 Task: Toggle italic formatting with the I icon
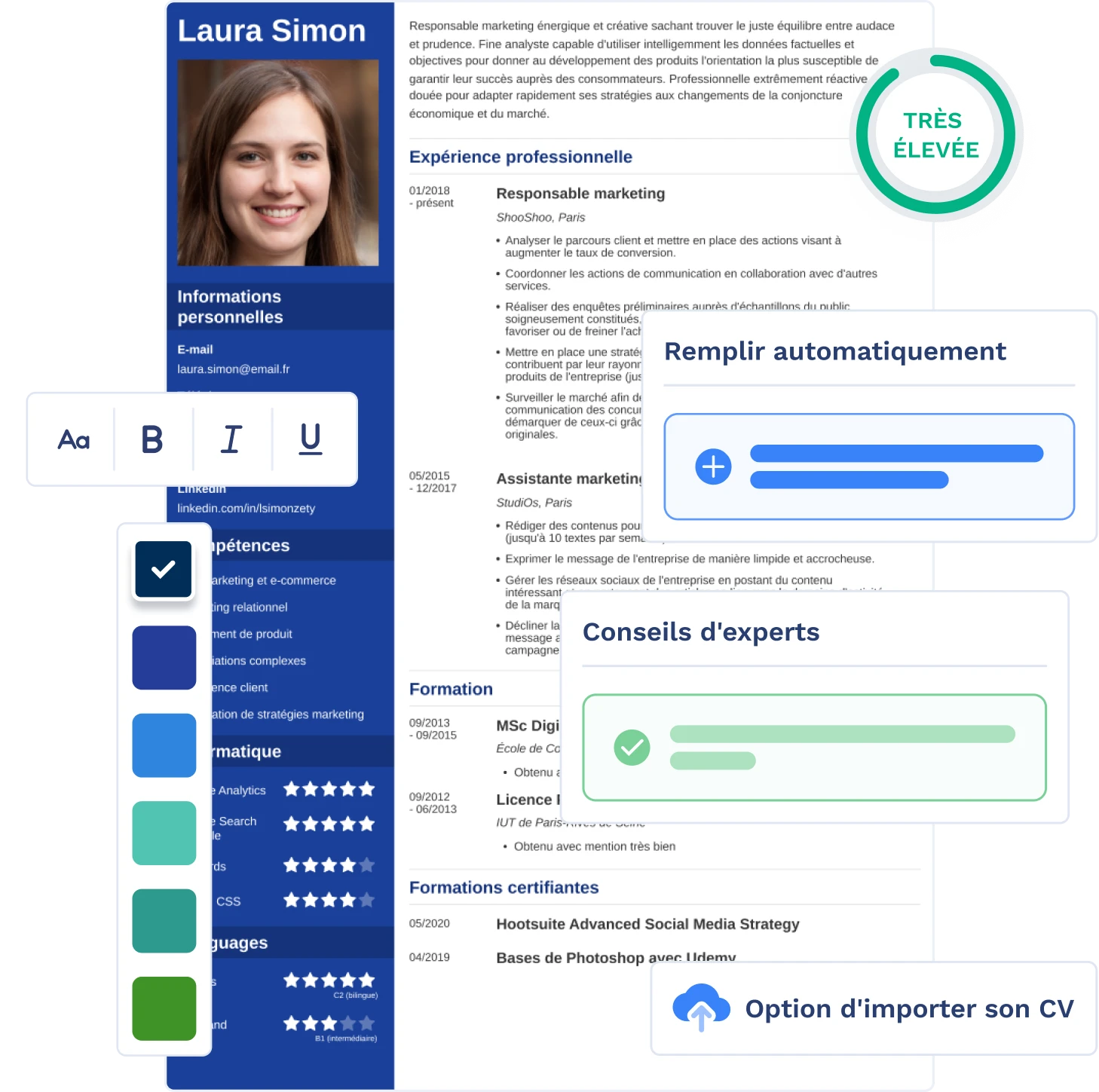[231, 439]
